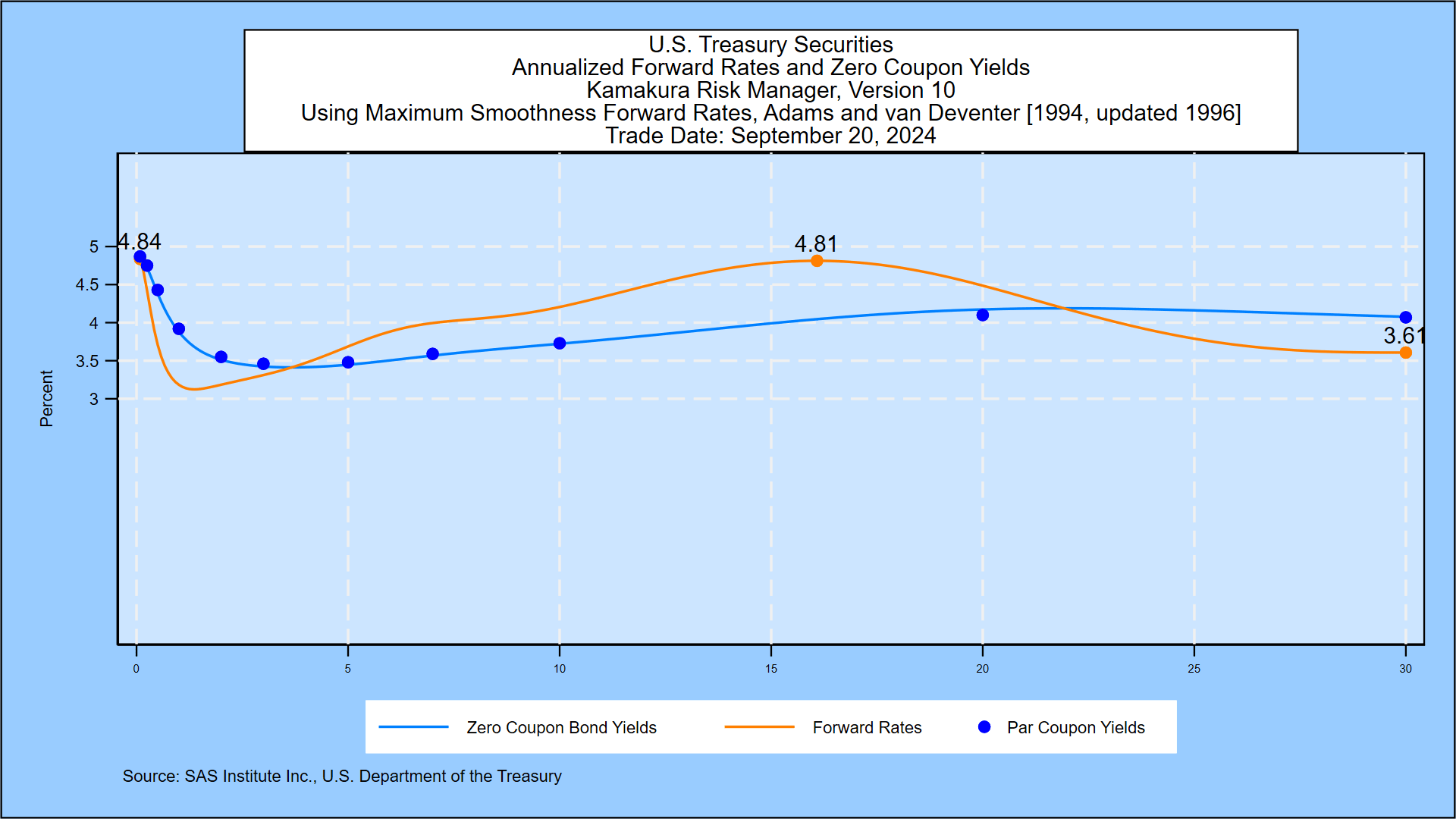
Task: Click the data label showing 4.84
Action: 139,241
